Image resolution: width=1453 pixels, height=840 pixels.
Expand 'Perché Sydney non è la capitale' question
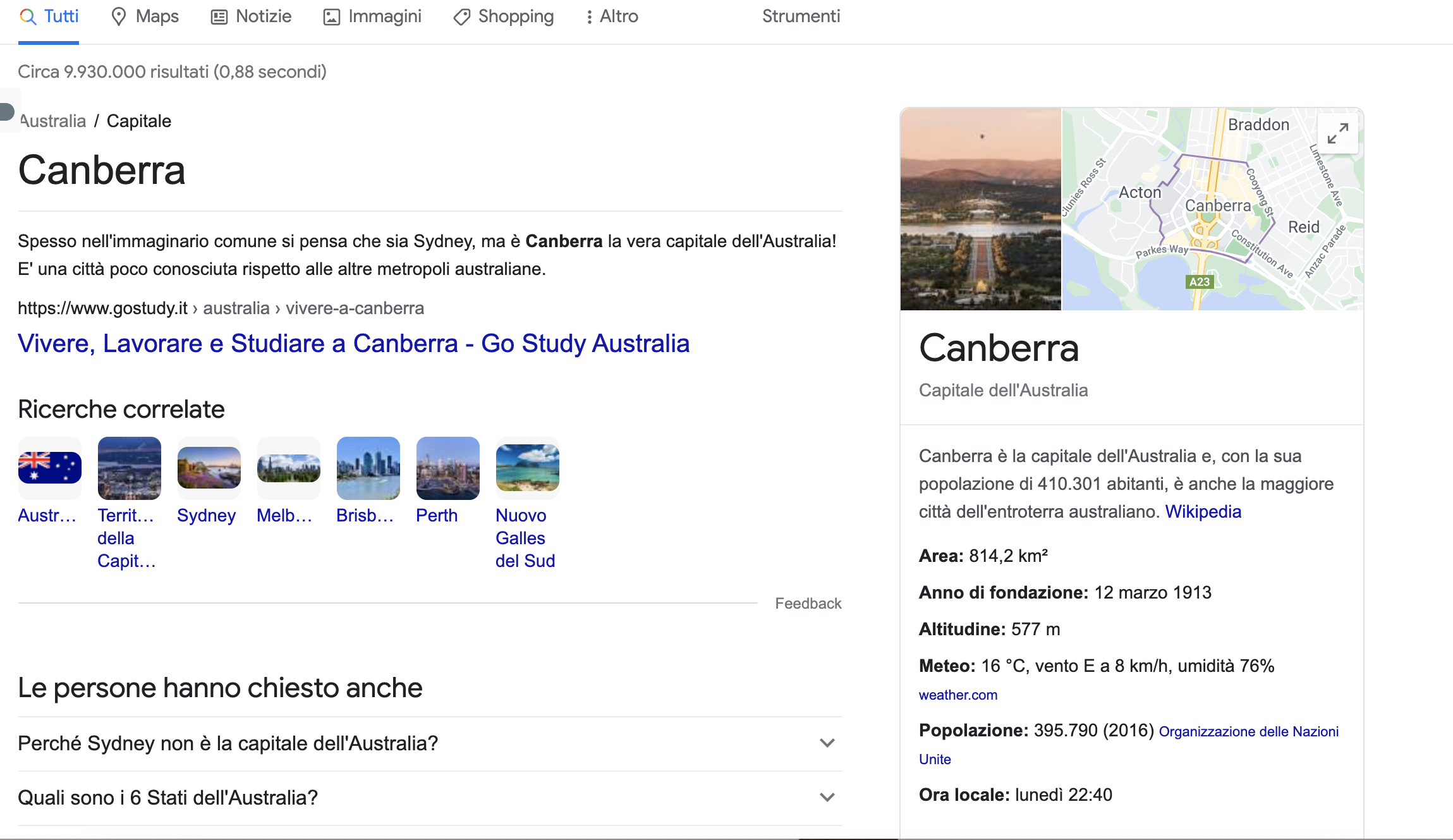[x=430, y=744]
